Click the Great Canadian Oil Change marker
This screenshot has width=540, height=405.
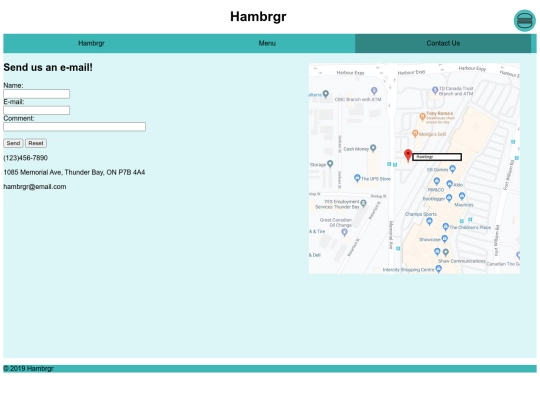tap(344, 232)
